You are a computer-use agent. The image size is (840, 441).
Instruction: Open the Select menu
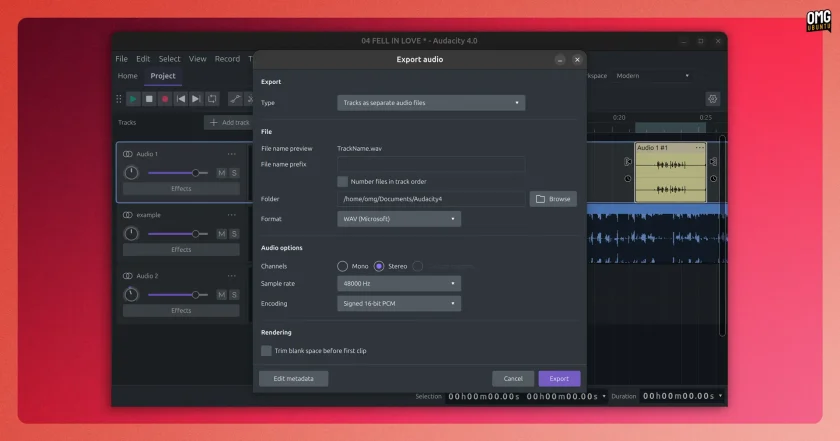tap(169, 59)
